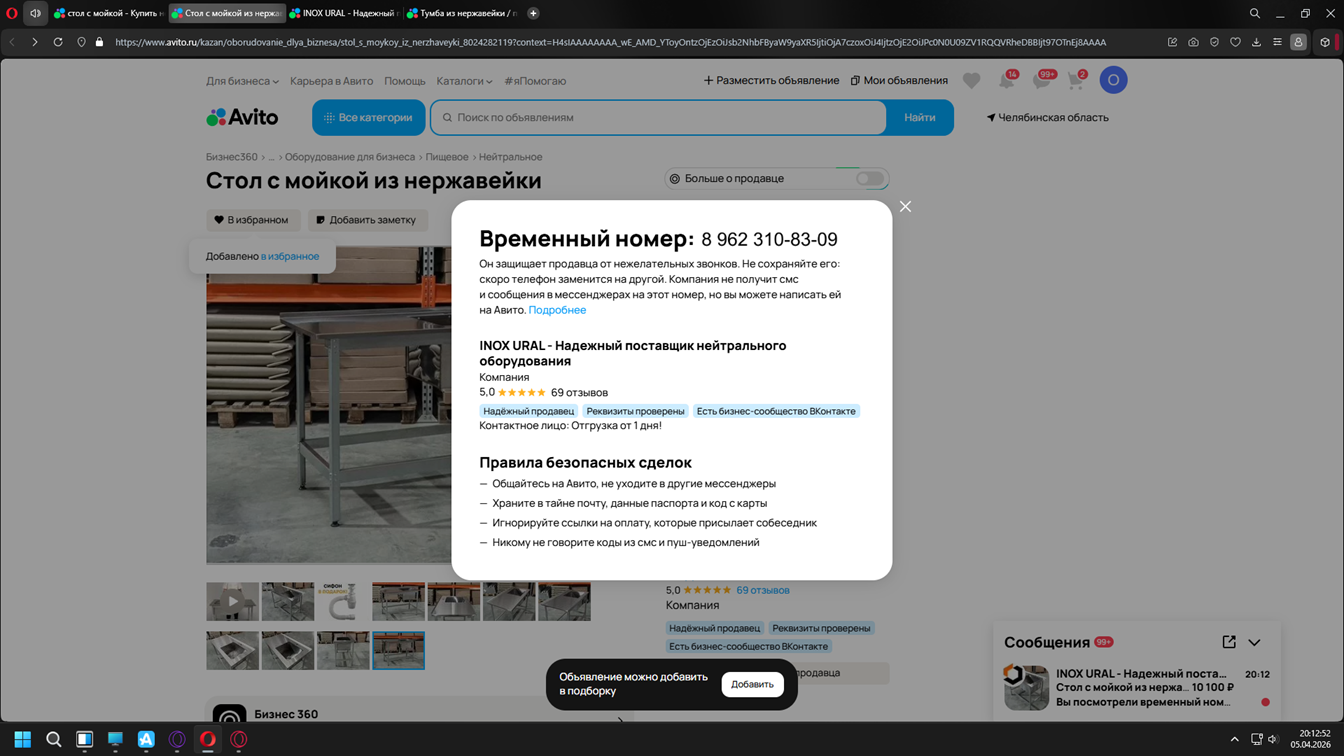Collapse the 'Сообщения' widget chevron

1255,642
